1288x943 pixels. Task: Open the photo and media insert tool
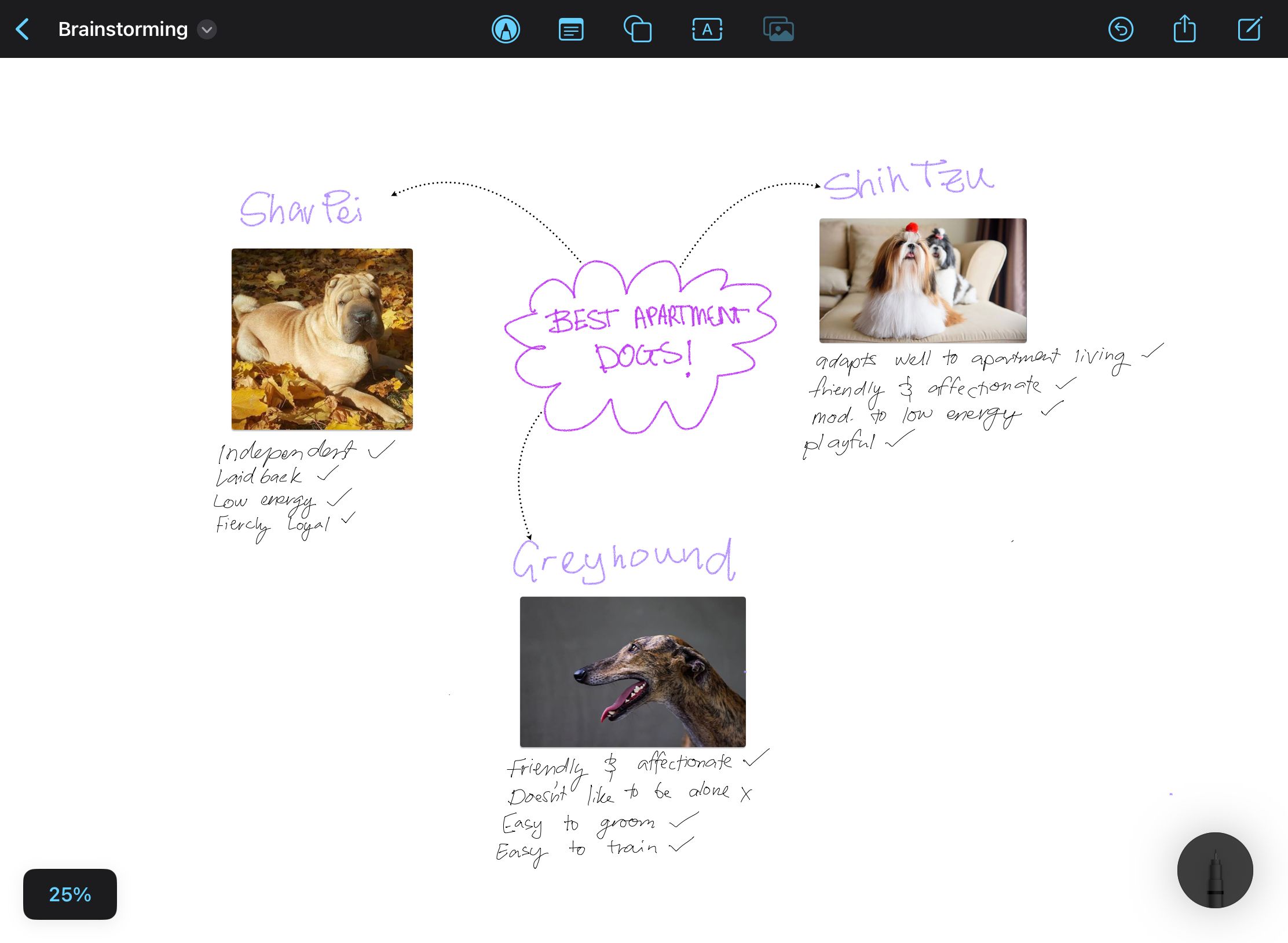click(x=778, y=29)
